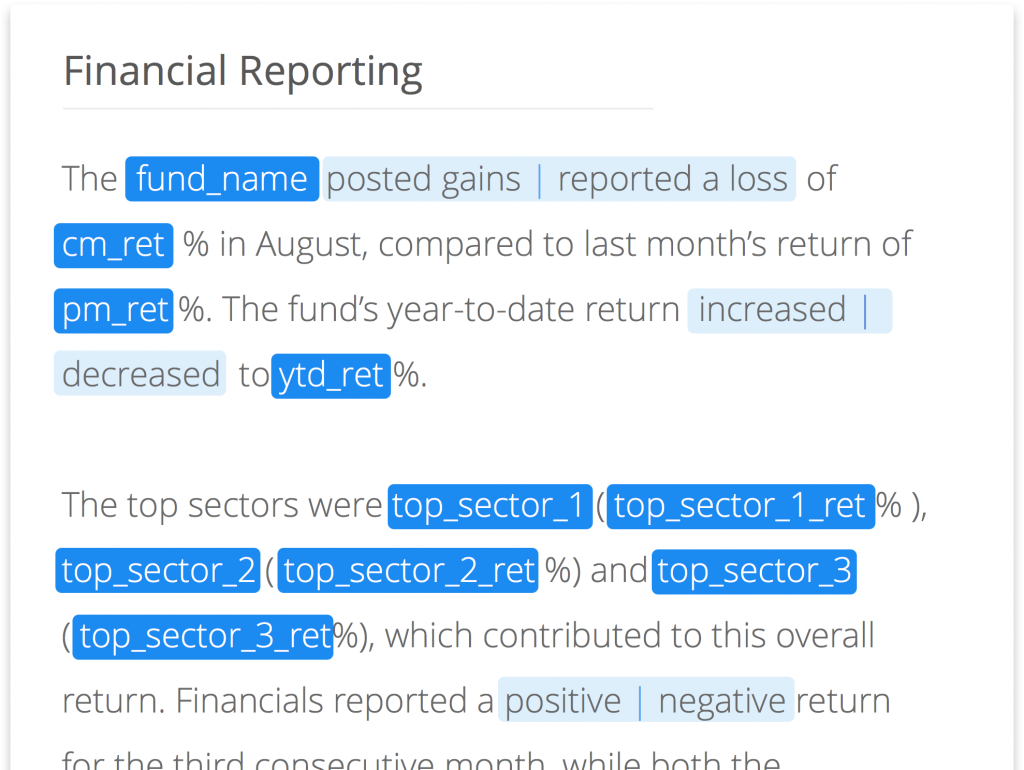Select the "reported a loss" option
This screenshot has width=1024, height=770.
(x=672, y=179)
